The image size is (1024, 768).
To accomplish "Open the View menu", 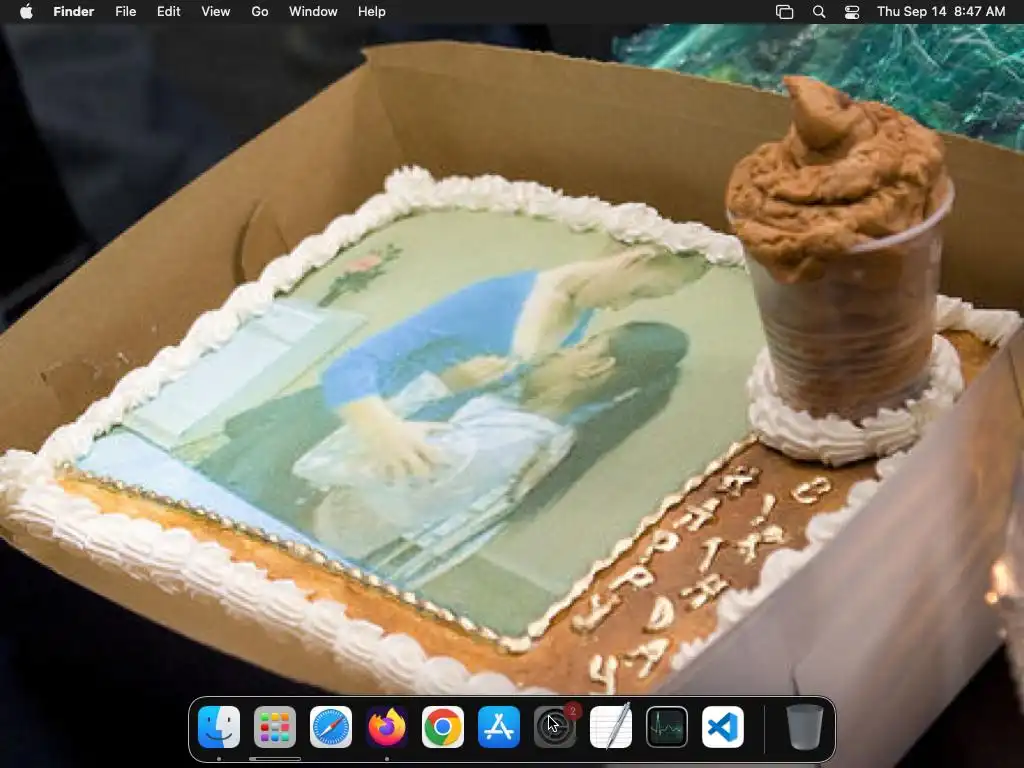I will 216,12.
